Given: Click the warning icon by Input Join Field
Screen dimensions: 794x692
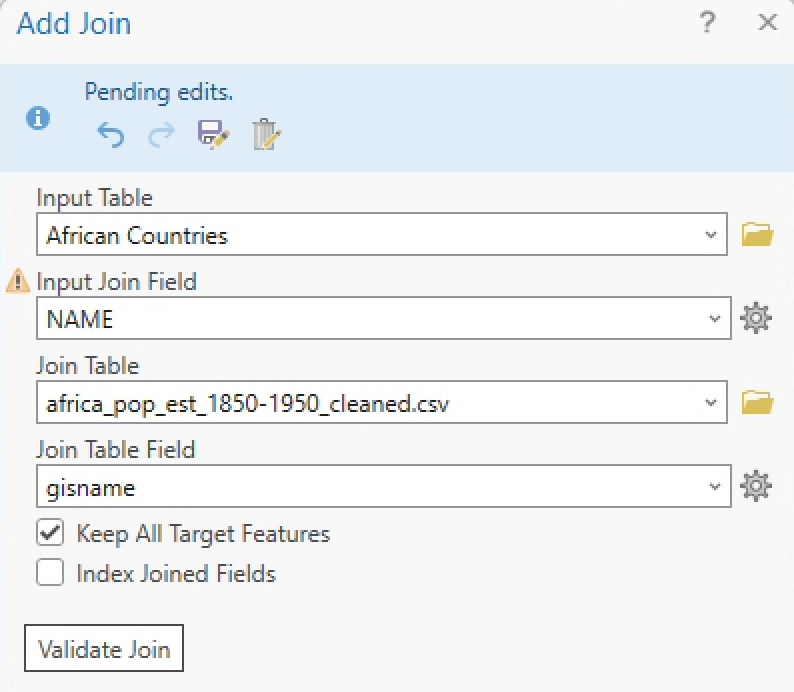Looking at the screenshot, I should click(x=18, y=283).
